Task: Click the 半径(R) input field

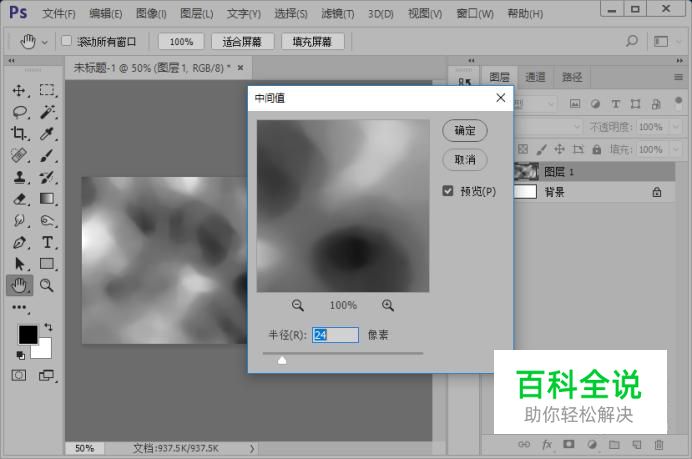Action: coord(335,335)
